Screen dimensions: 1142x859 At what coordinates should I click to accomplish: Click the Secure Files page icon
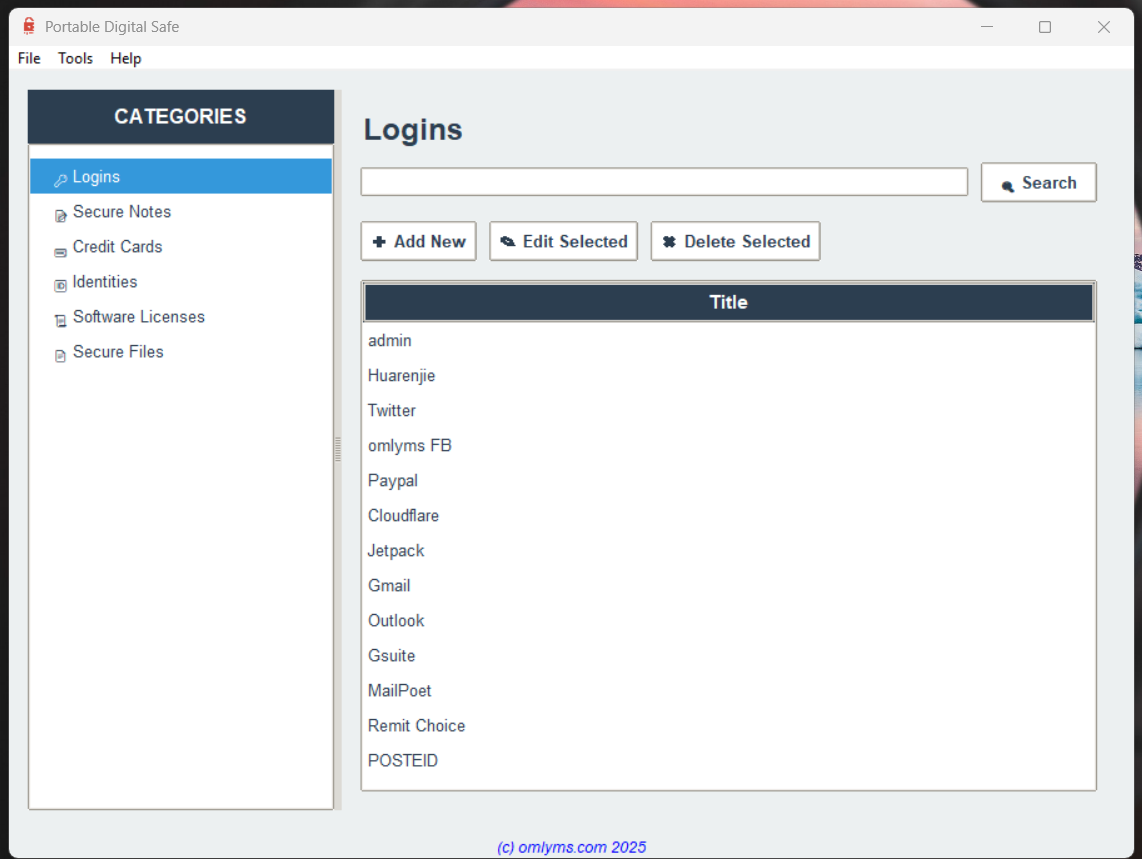pos(60,355)
